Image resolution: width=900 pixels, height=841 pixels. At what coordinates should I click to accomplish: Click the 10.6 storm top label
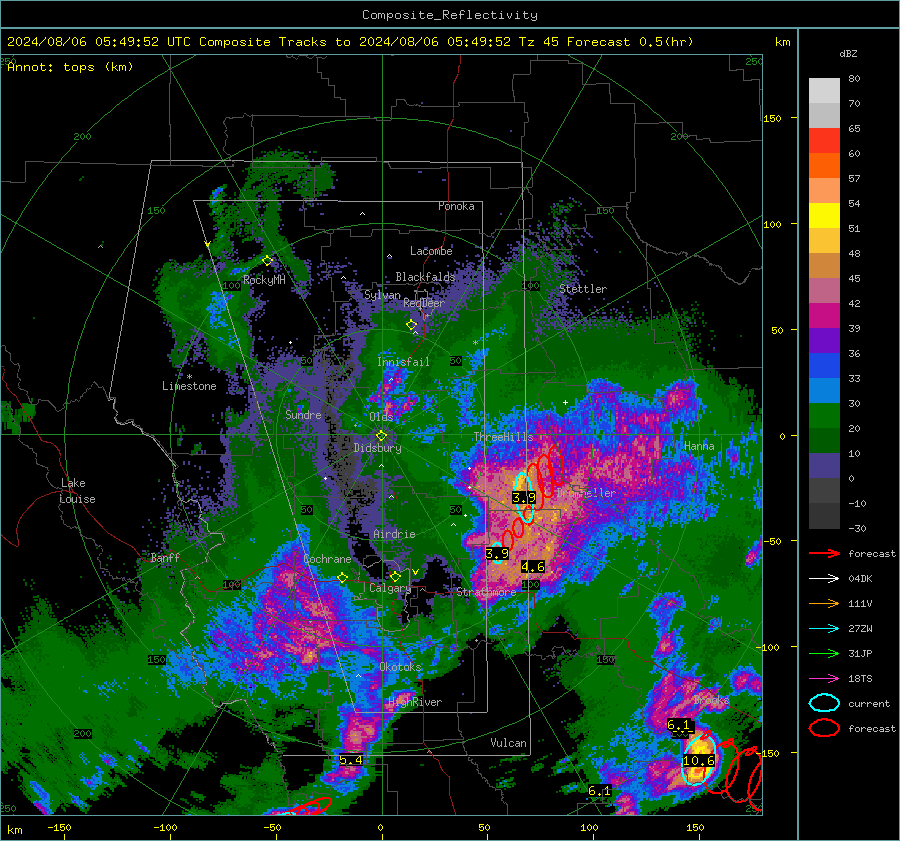pyautogui.click(x=699, y=761)
